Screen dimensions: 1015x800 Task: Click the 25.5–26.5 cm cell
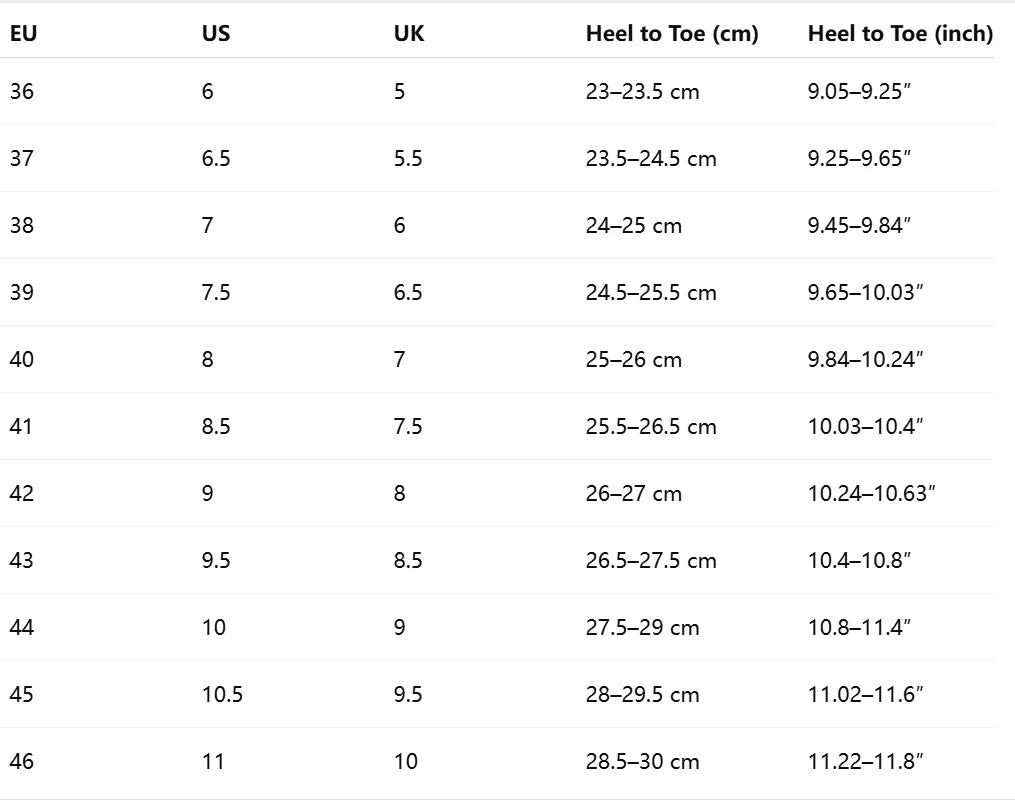tap(651, 427)
